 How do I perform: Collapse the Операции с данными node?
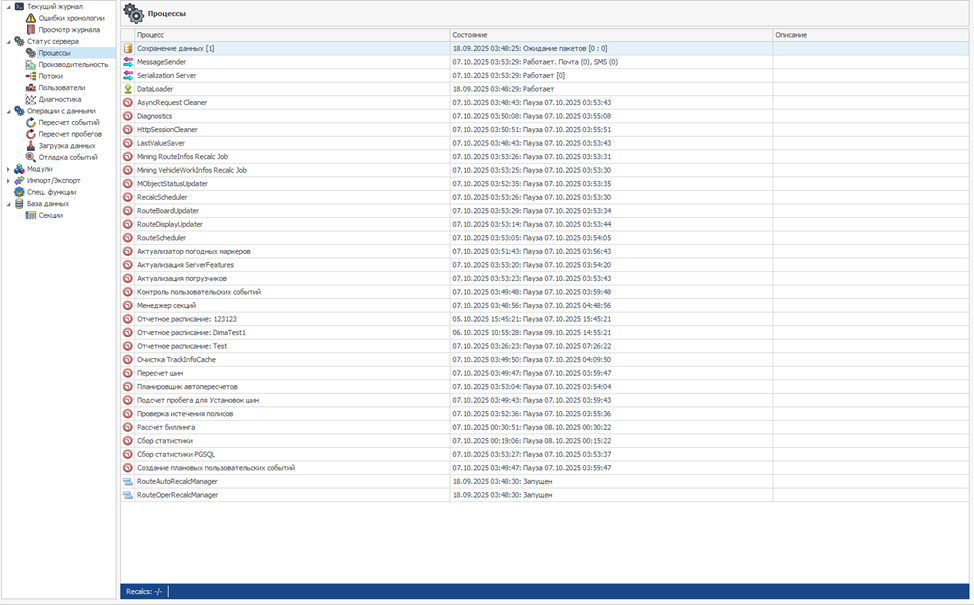[x=8, y=111]
